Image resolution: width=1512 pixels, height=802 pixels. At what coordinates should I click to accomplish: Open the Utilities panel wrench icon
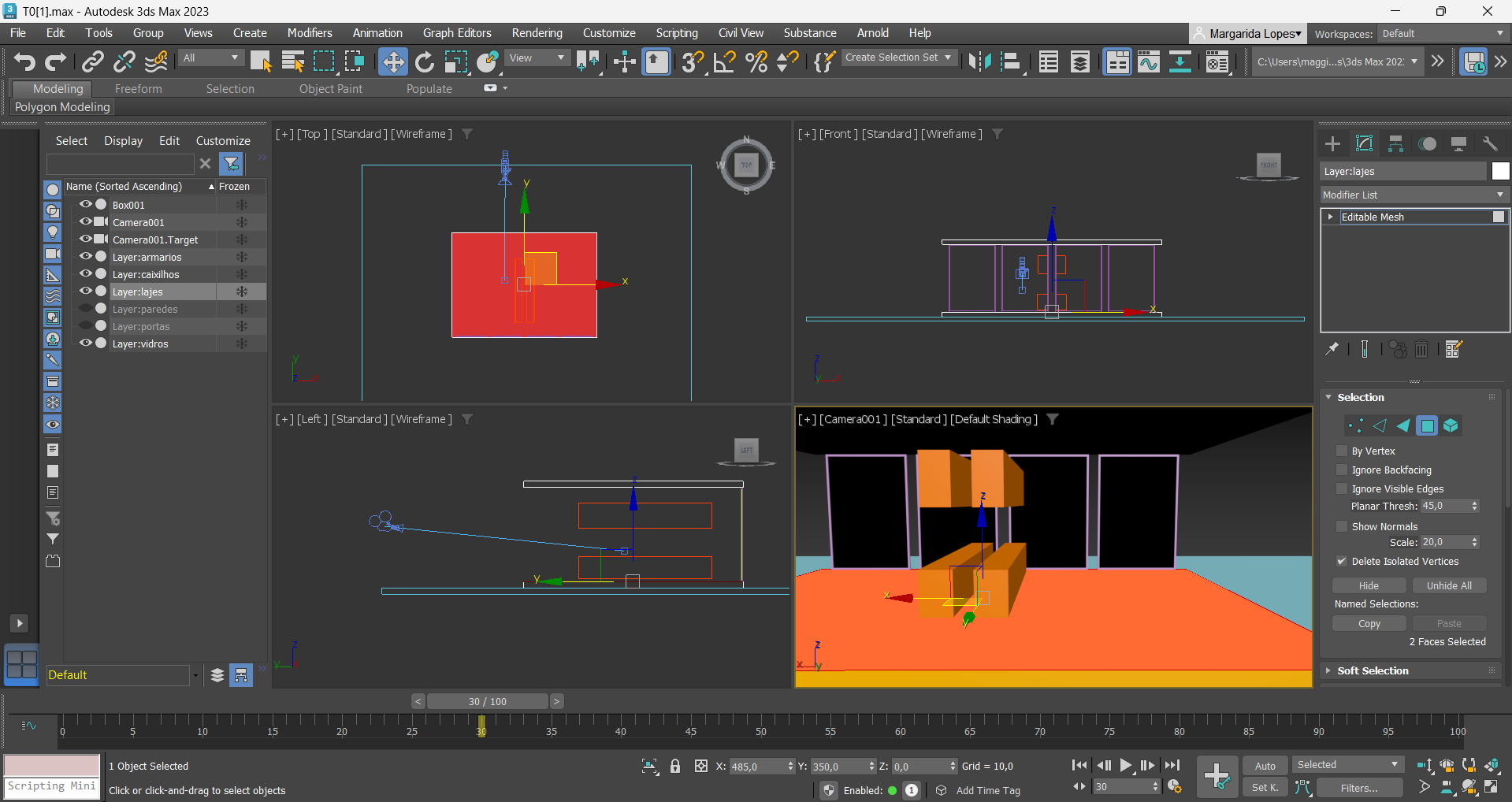tap(1489, 143)
